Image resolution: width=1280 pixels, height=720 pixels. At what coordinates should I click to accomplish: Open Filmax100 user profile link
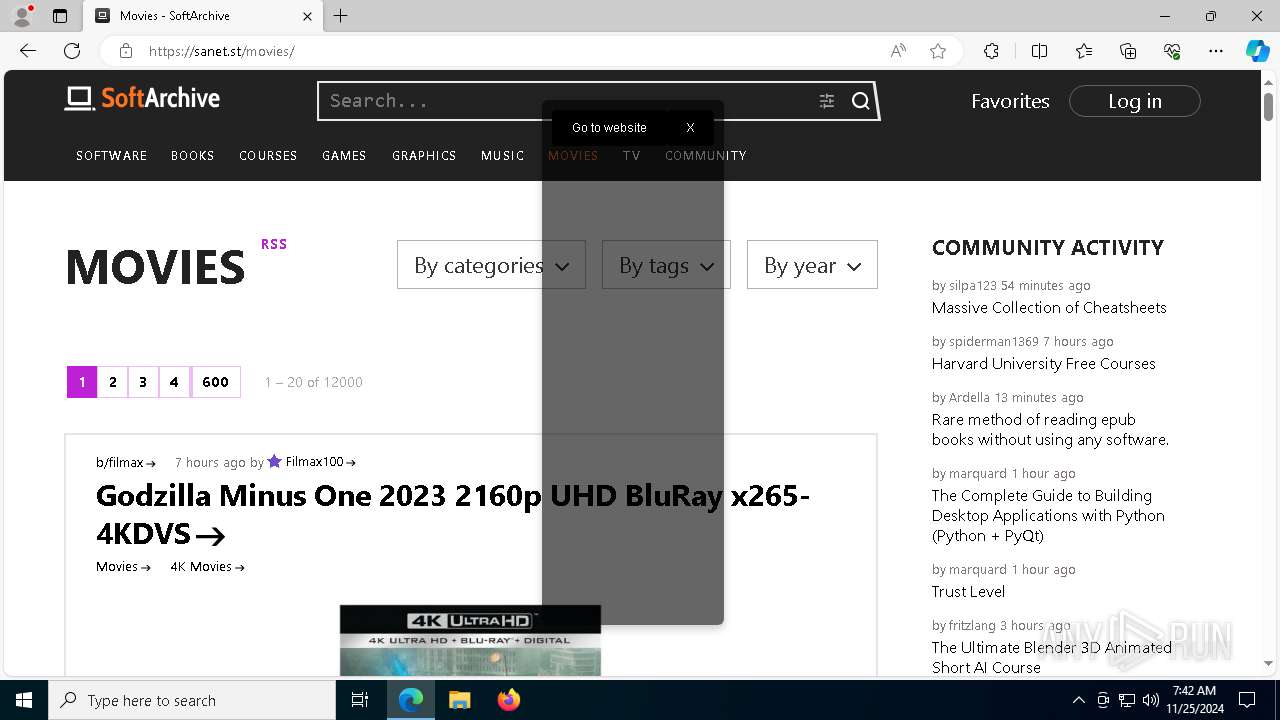coord(320,462)
